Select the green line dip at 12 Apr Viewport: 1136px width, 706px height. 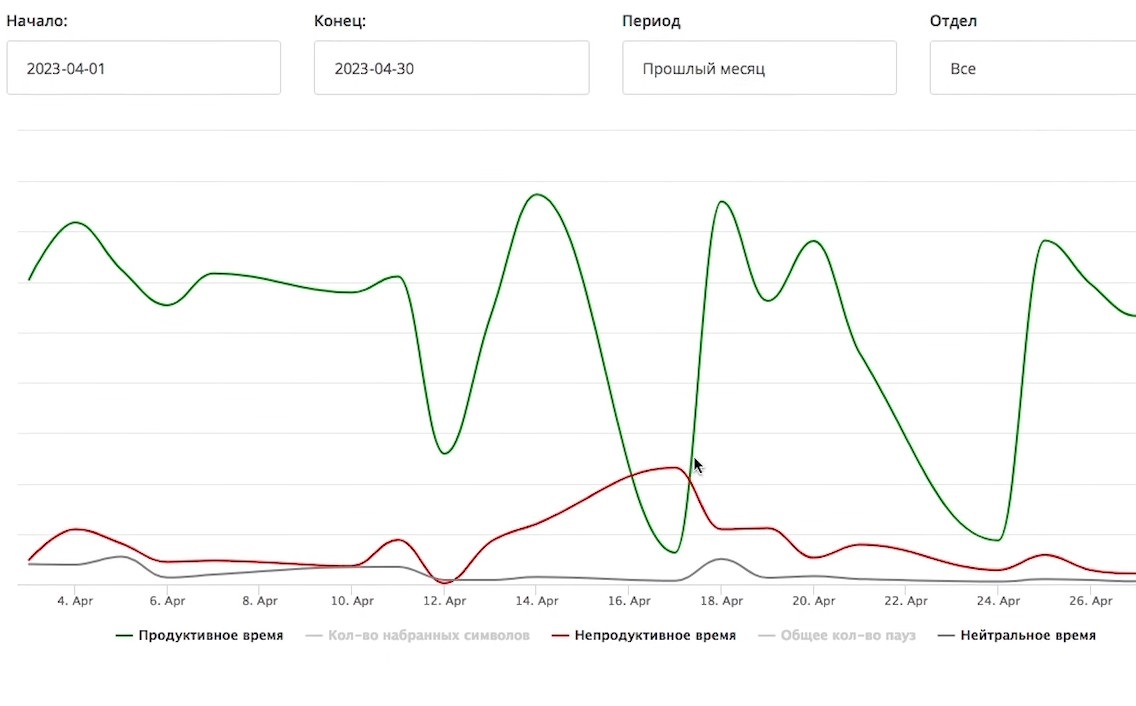[445, 453]
